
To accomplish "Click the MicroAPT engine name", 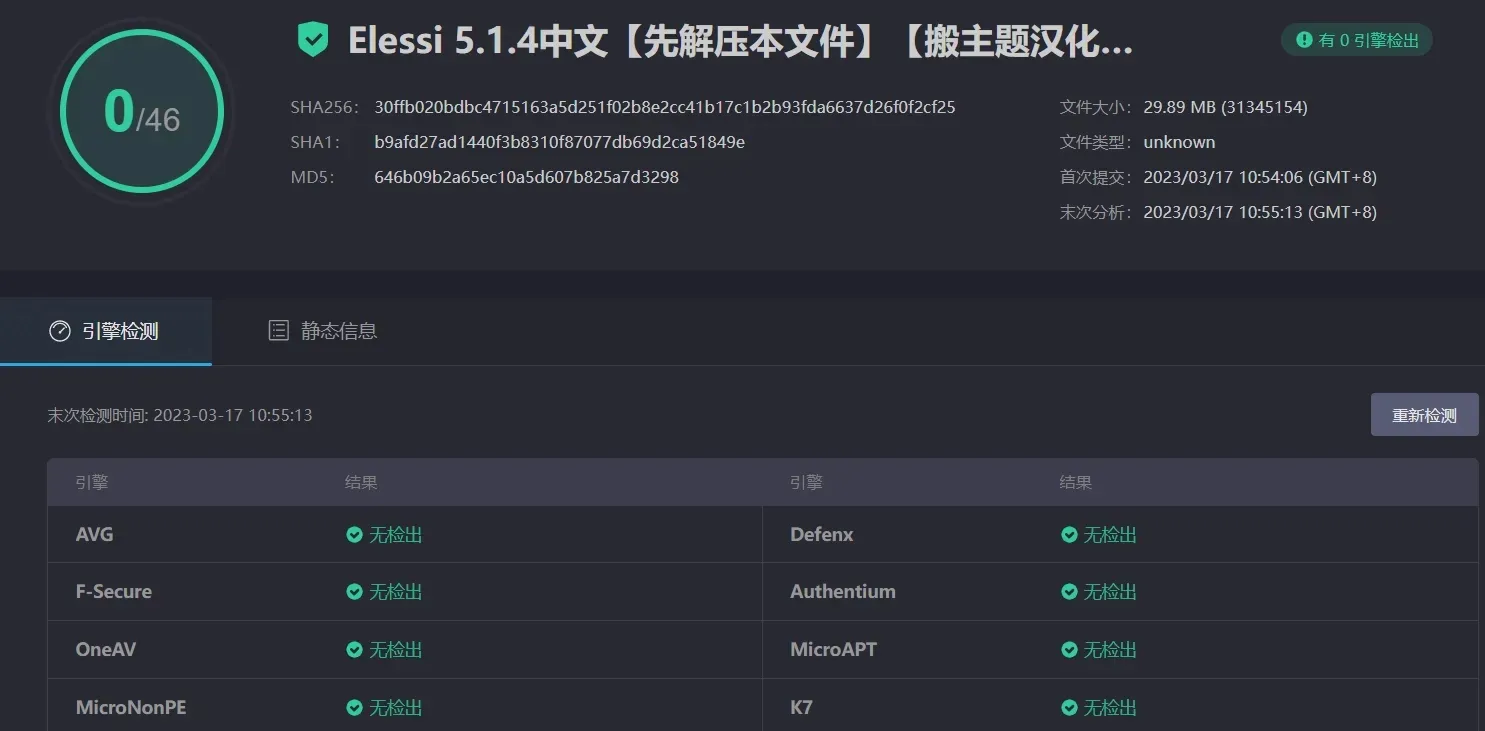I will point(834,650).
